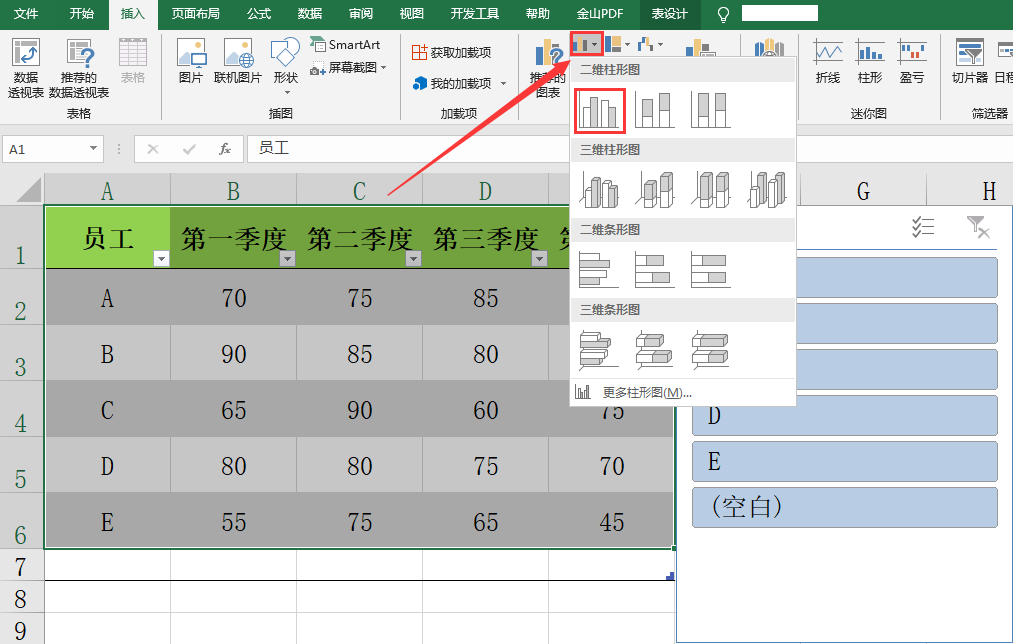The height and width of the screenshot is (644, 1013).
Task: Open 更多柱形图 more column charts
Action: point(682,393)
